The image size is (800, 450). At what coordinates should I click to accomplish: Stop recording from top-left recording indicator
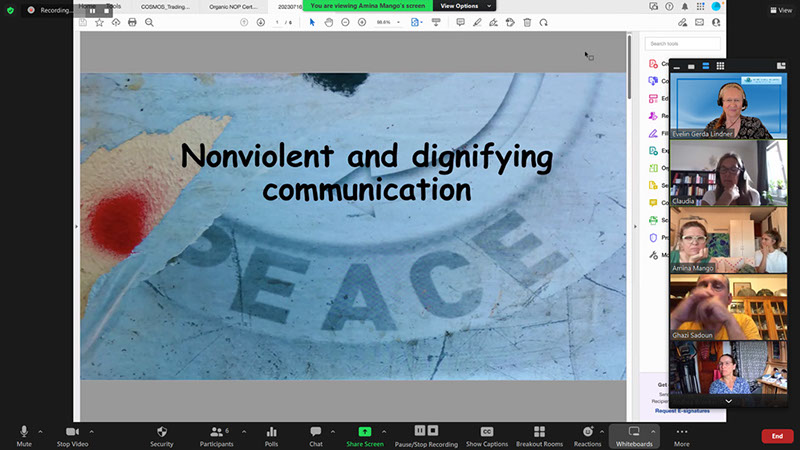[106, 10]
